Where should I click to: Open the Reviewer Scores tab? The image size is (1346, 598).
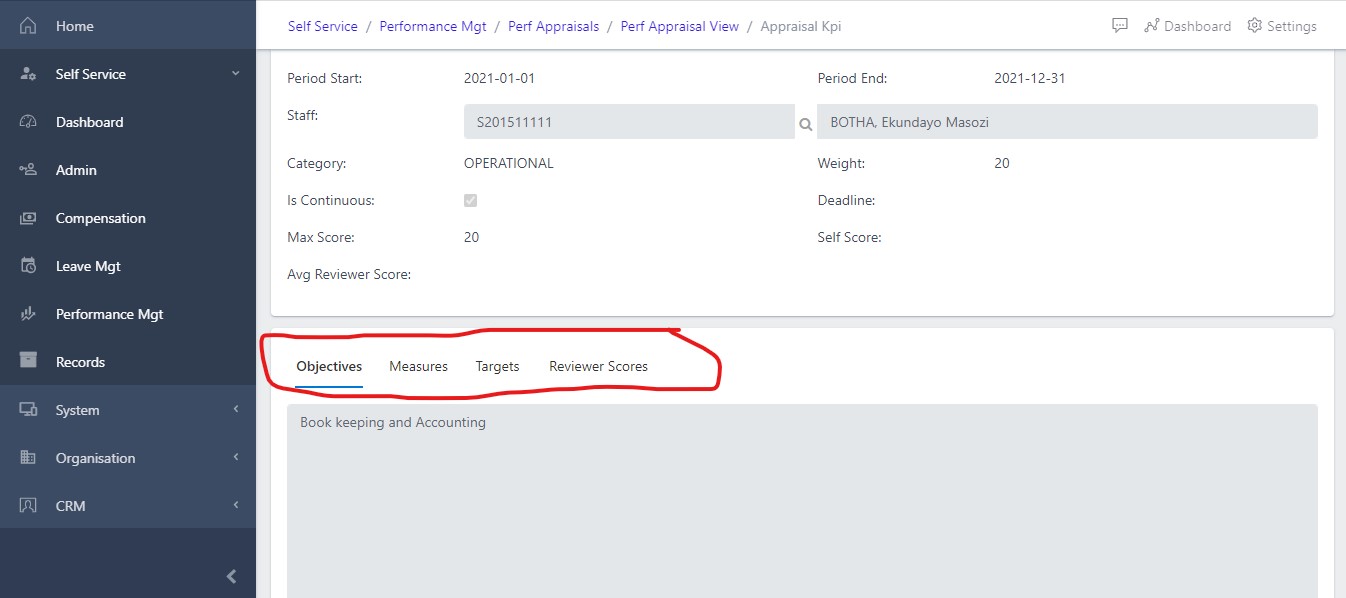coord(598,366)
